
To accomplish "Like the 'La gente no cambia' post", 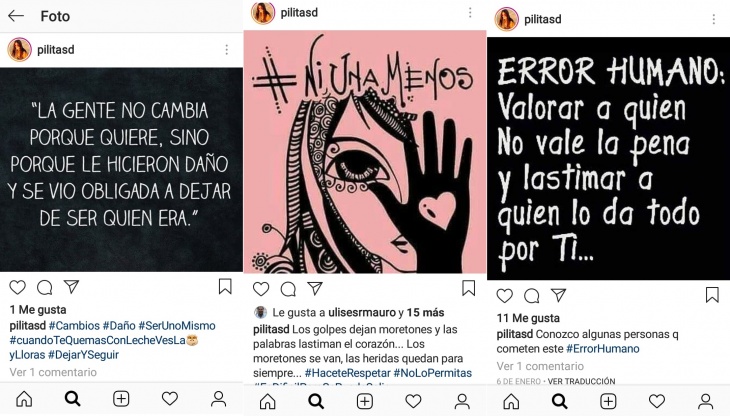I will click(18, 288).
